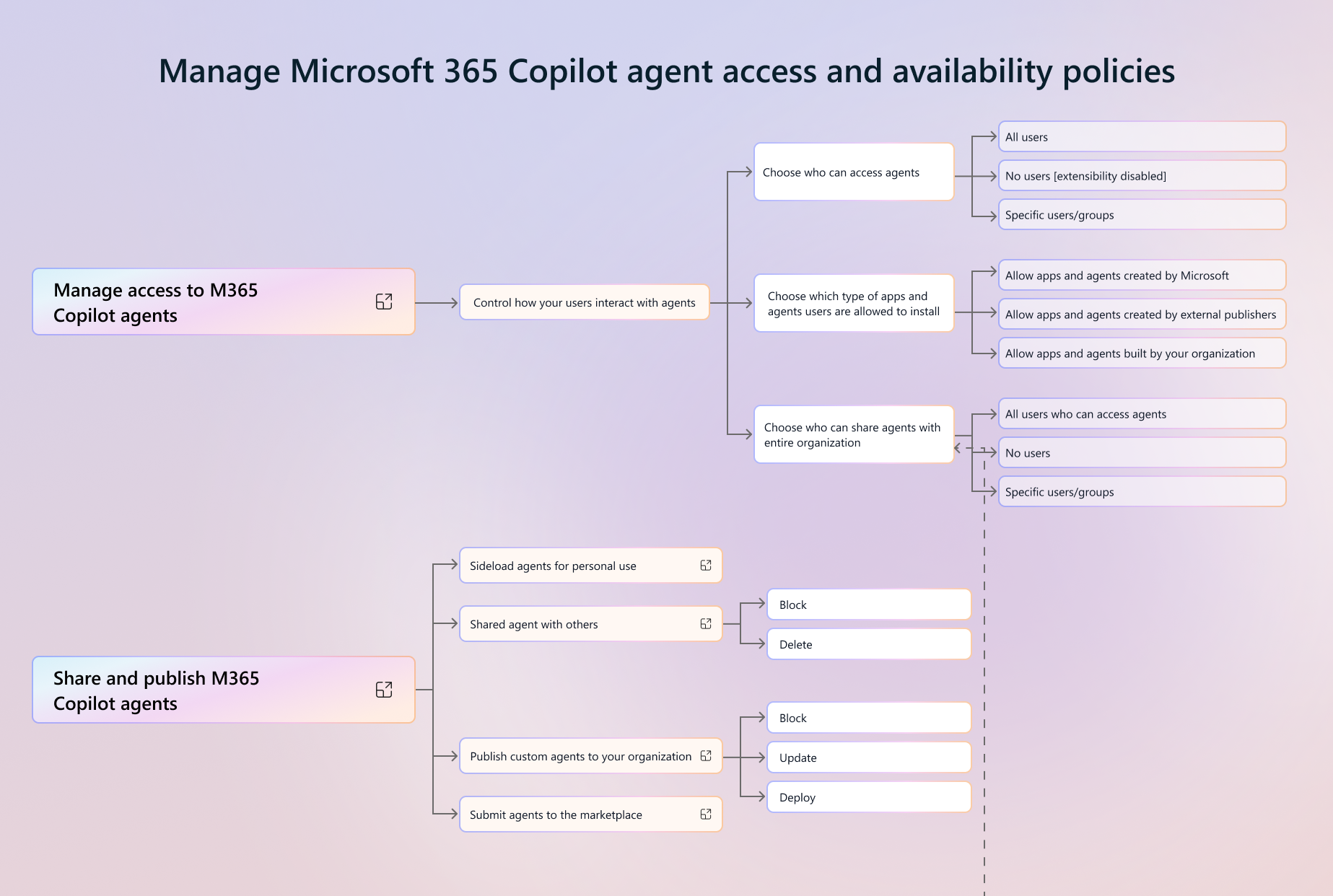Click Delete under Shared agent with others
Screen dimensions: 1333x896
coord(868,644)
